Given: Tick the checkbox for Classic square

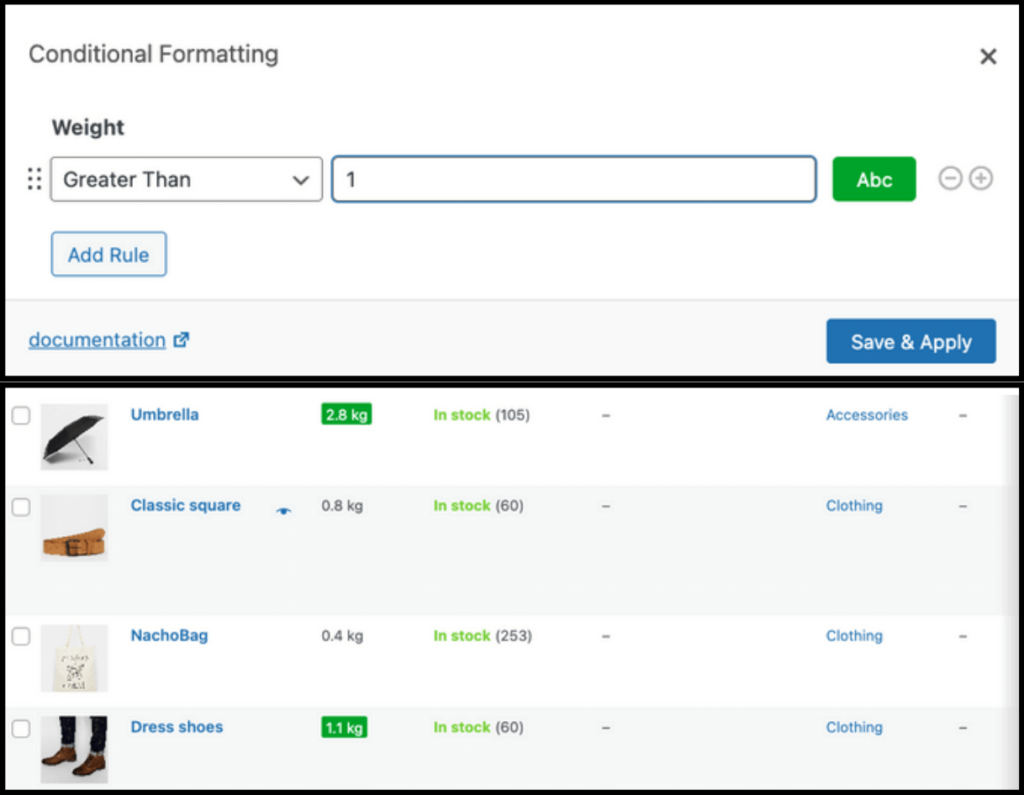Looking at the screenshot, I should coord(21,507).
